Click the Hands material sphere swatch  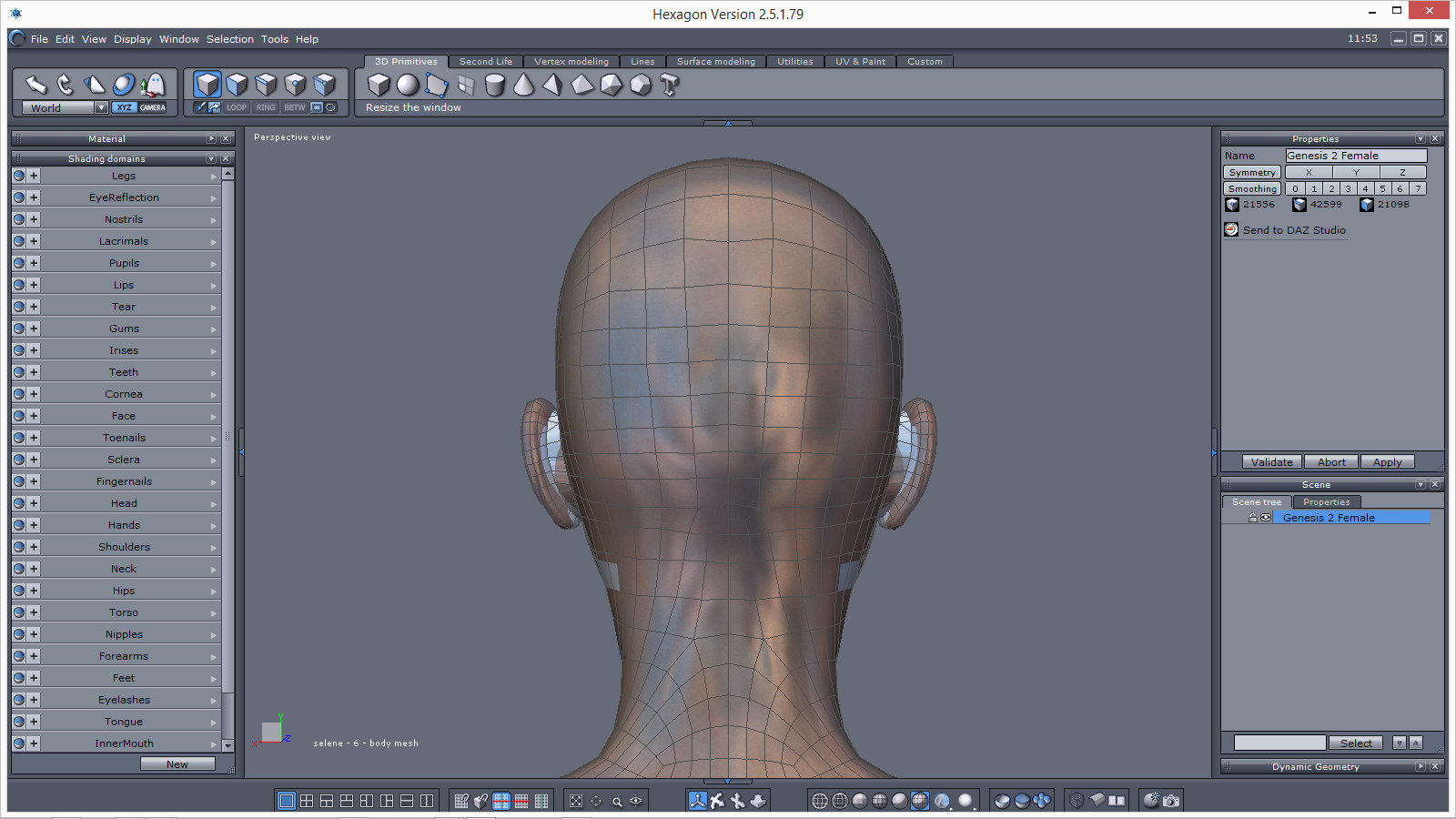pyautogui.click(x=19, y=525)
